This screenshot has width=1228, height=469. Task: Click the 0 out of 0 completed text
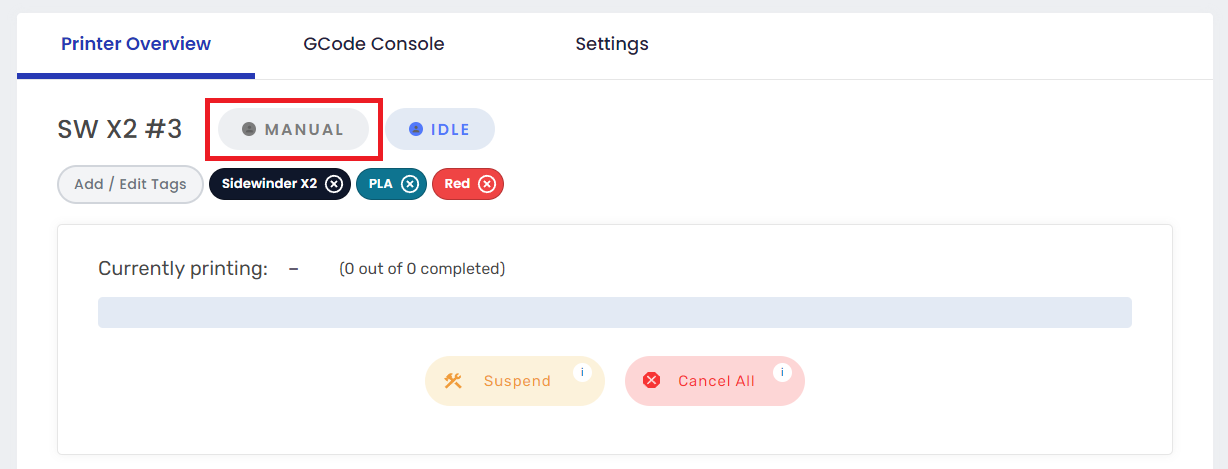pyautogui.click(x=422, y=269)
